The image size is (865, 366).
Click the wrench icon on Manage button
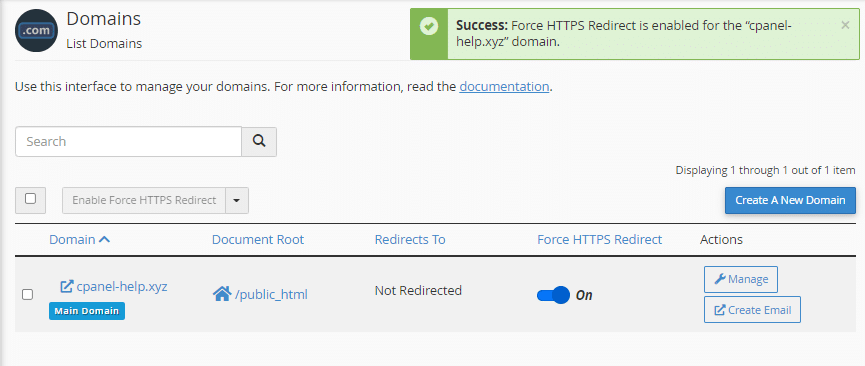(x=719, y=279)
